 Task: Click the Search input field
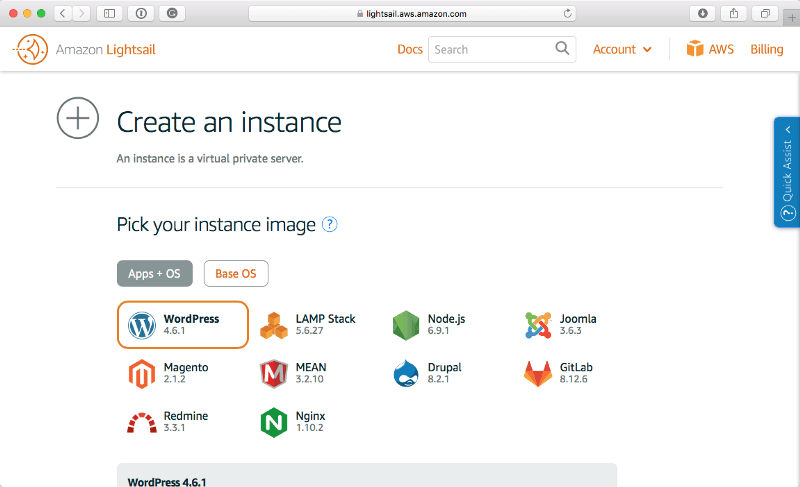pyautogui.click(x=492, y=49)
